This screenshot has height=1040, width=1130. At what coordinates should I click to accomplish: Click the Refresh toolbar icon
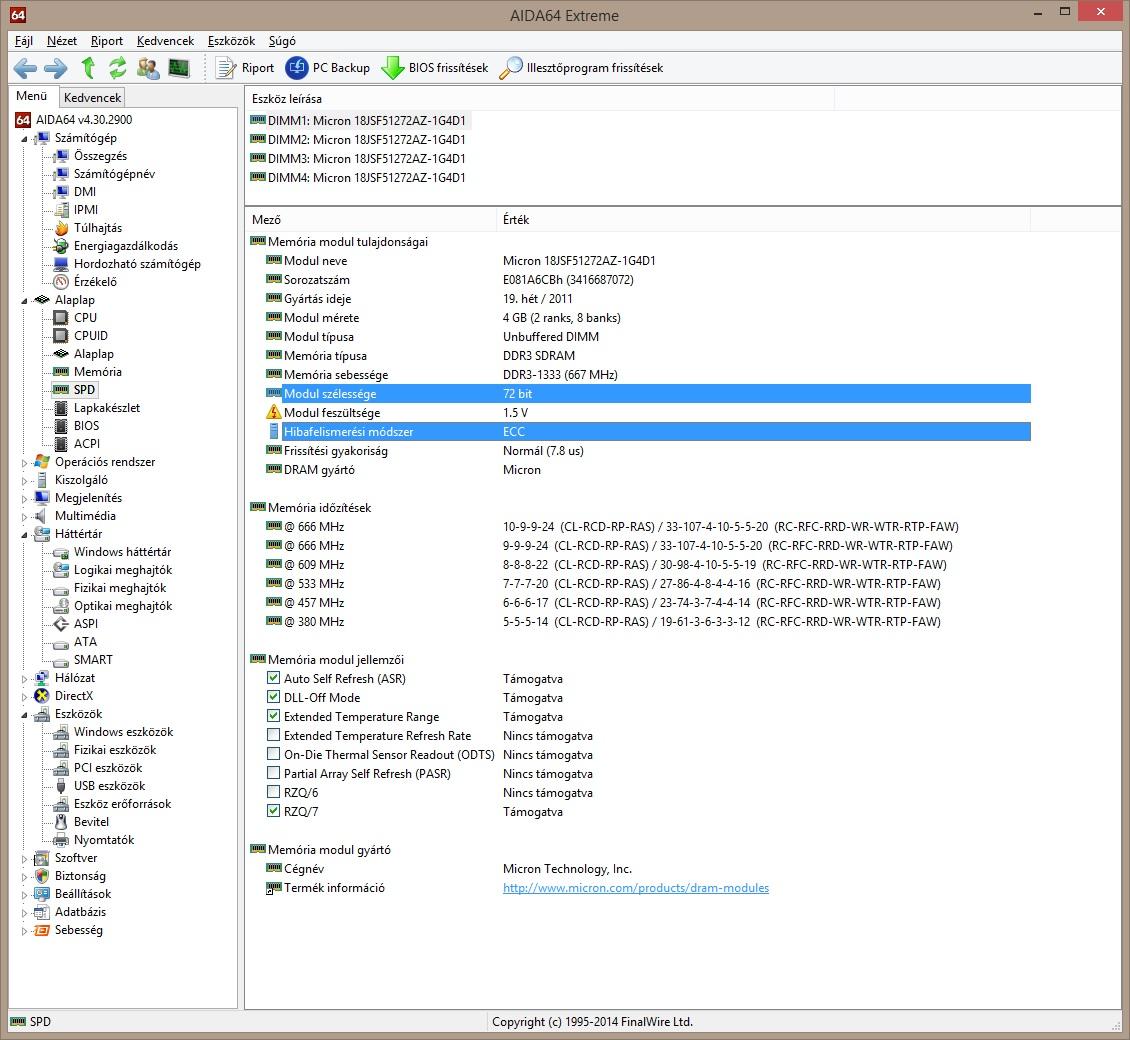(117, 68)
